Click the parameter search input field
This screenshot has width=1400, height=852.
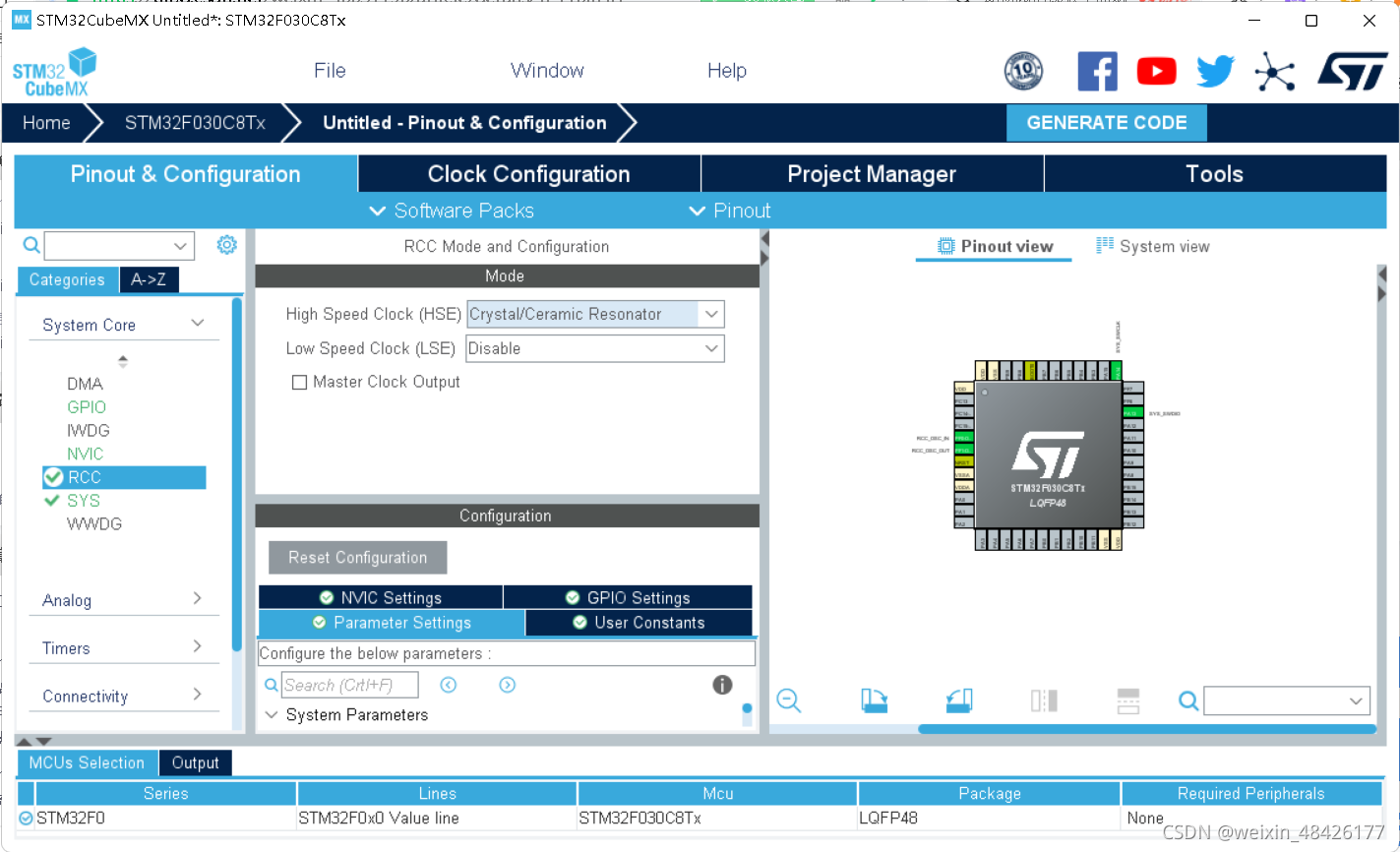click(349, 685)
